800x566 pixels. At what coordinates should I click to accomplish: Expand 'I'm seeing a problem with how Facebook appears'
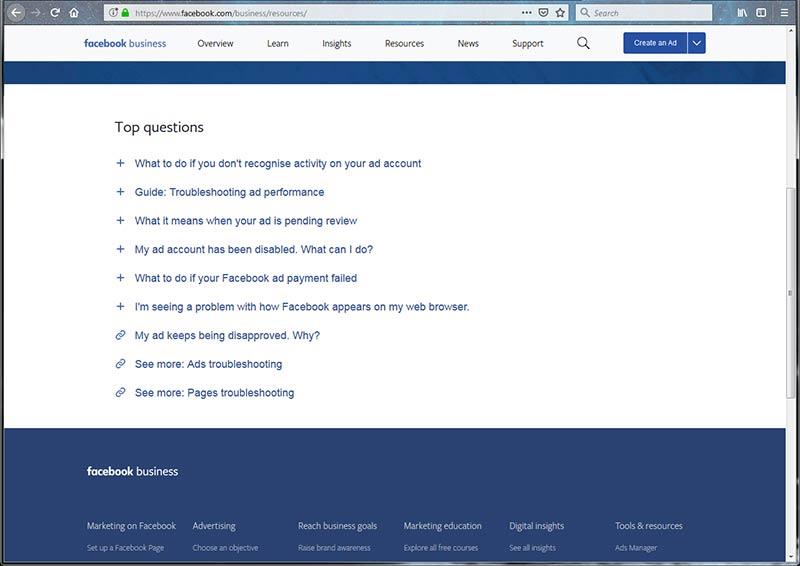302,307
